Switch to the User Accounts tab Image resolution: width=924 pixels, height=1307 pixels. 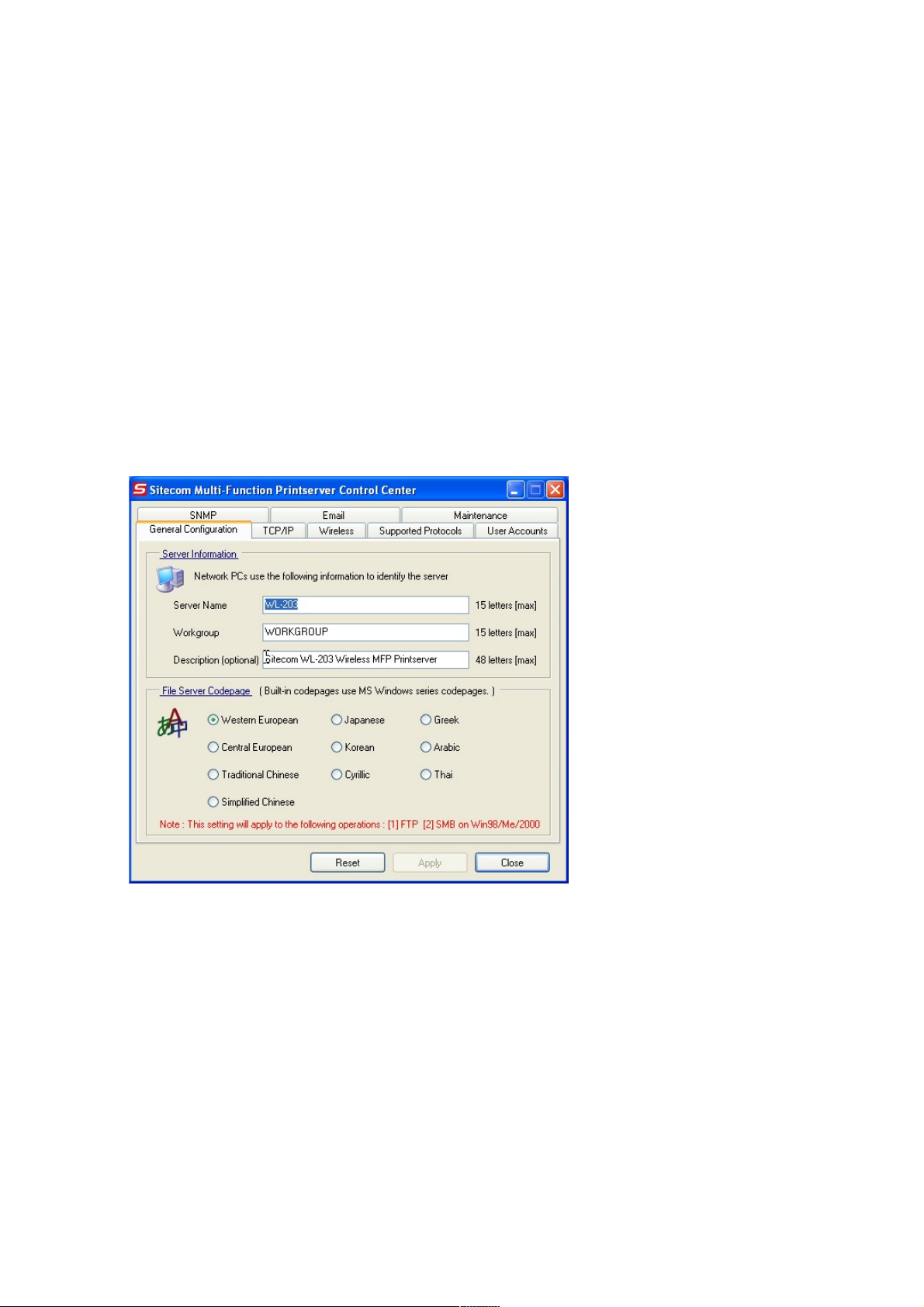(517, 531)
